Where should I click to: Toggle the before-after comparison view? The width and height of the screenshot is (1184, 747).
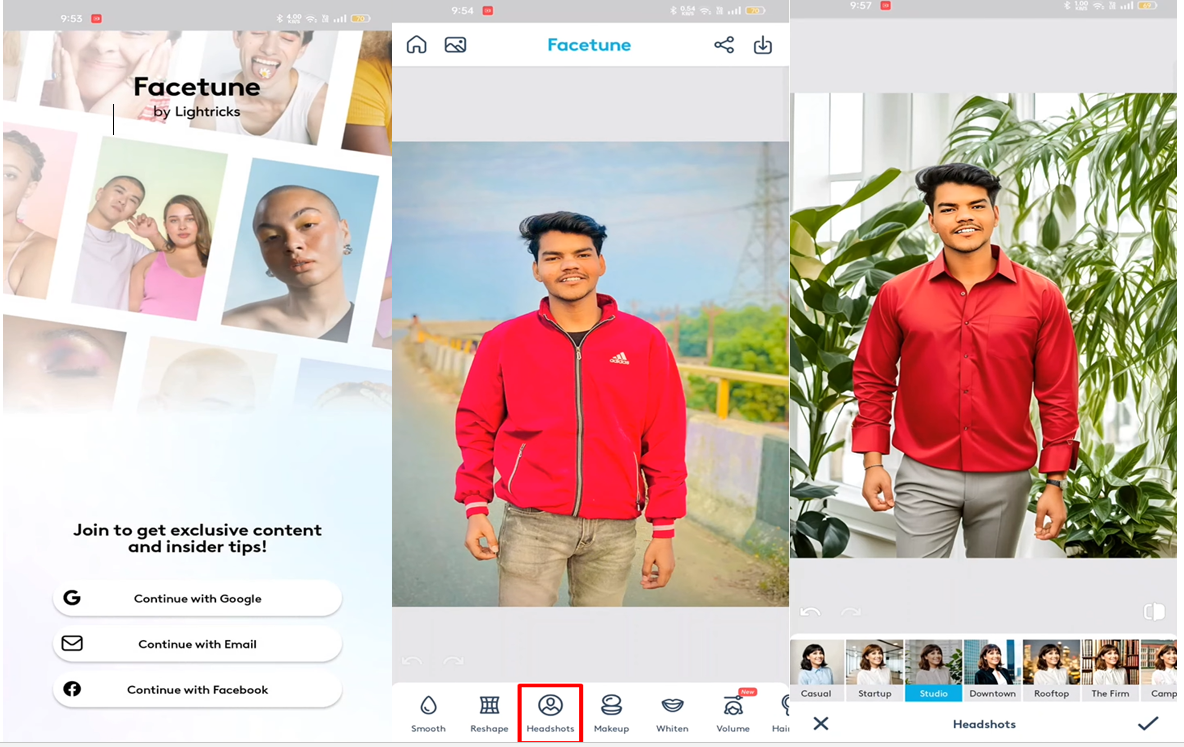point(1154,612)
